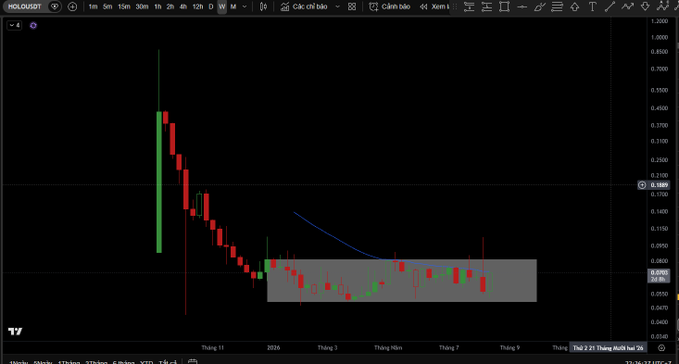The width and height of the screenshot is (679, 364).
Task: Click the 0.1889 crosshair price label
Action: coord(659,185)
